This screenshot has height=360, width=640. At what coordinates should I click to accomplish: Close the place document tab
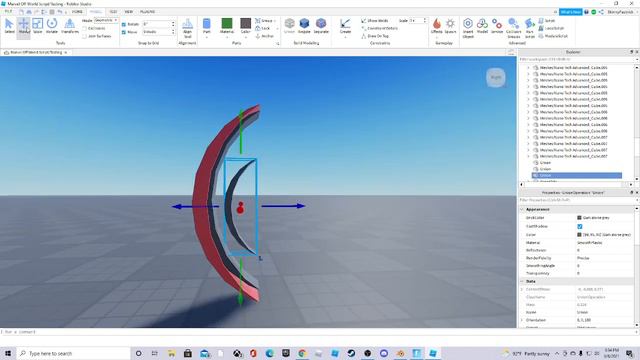[66, 52]
